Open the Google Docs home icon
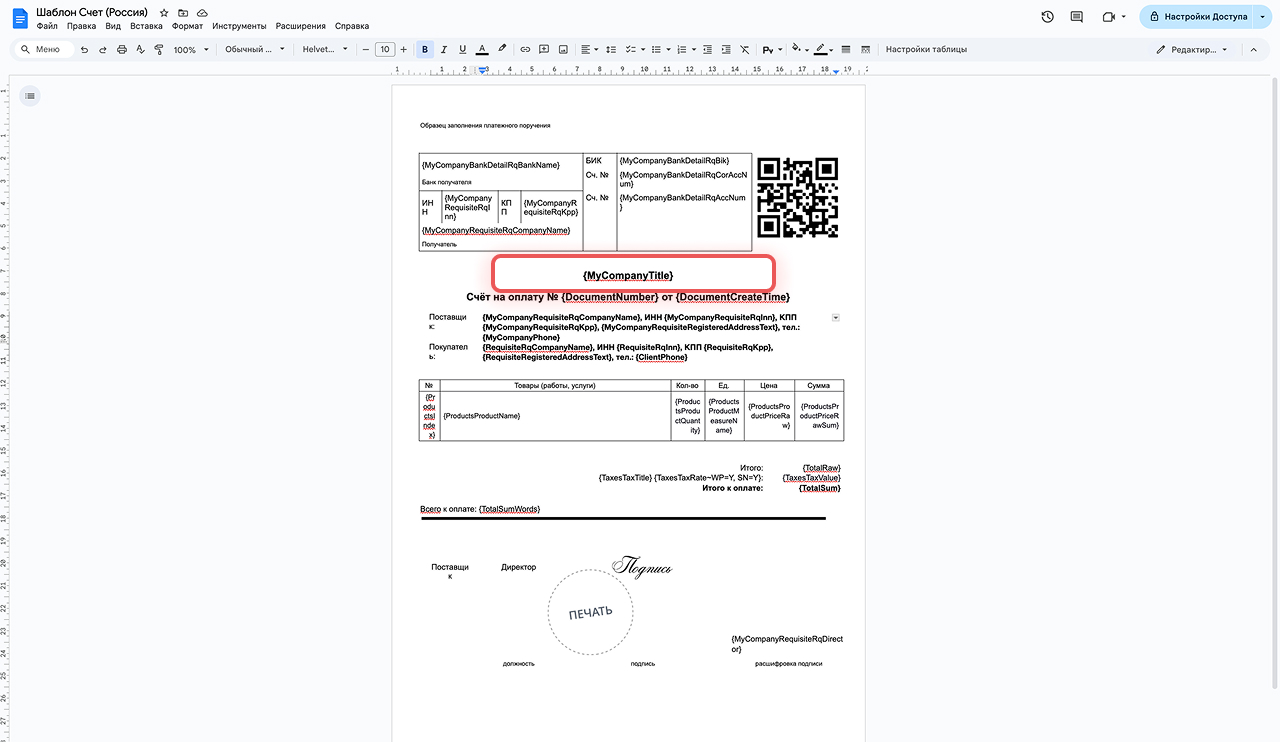1280x742 pixels. tap(20, 17)
